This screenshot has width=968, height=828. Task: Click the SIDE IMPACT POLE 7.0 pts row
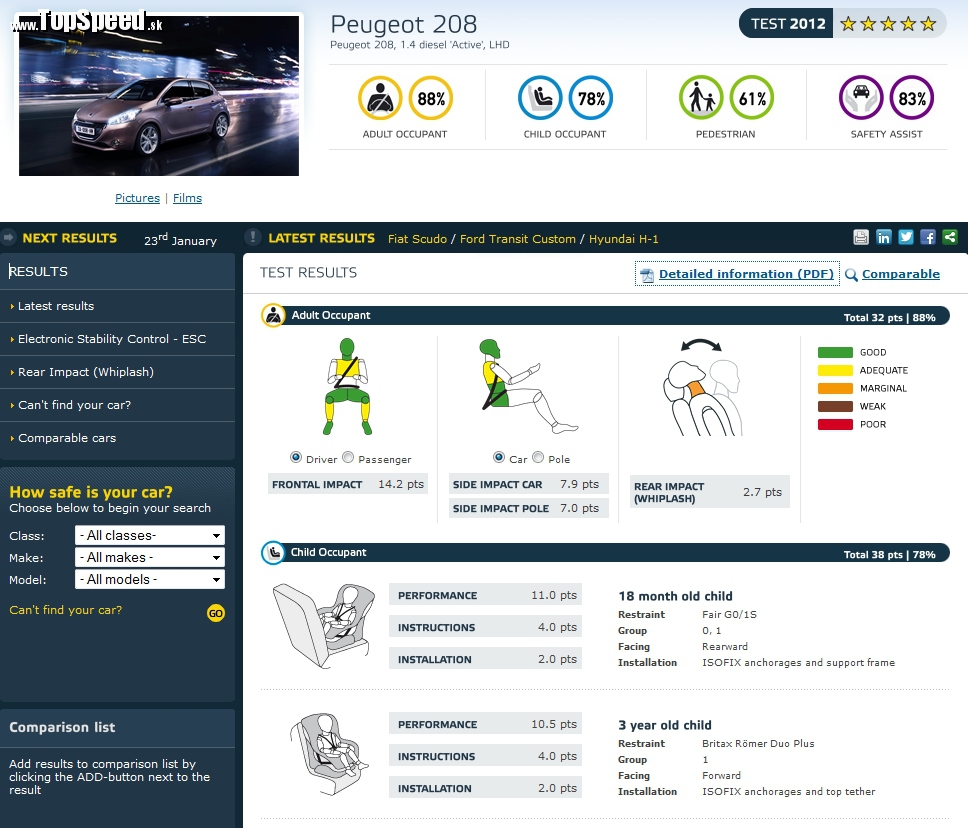(x=528, y=508)
